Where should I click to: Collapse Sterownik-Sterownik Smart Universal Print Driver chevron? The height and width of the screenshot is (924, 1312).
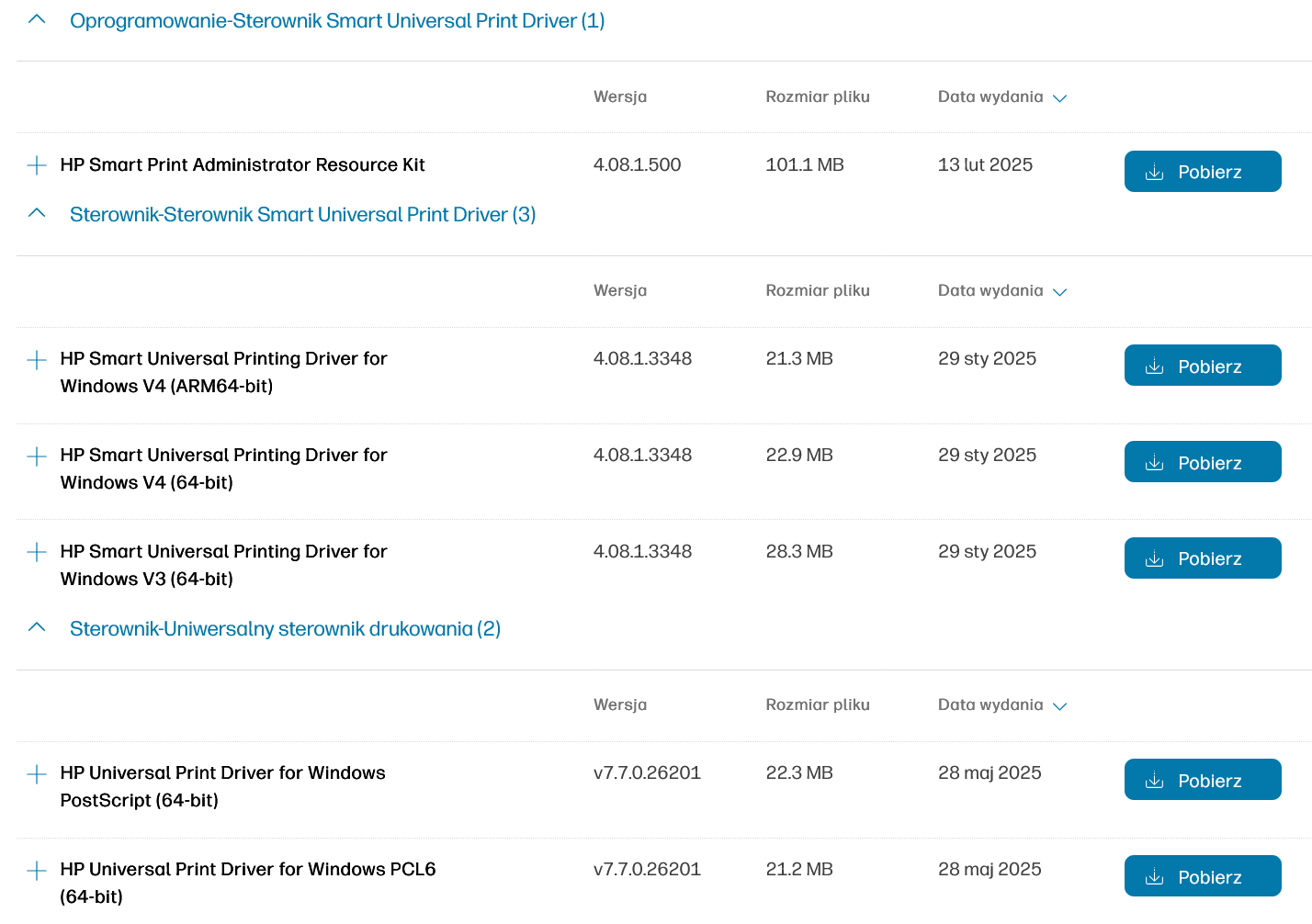tap(37, 213)
